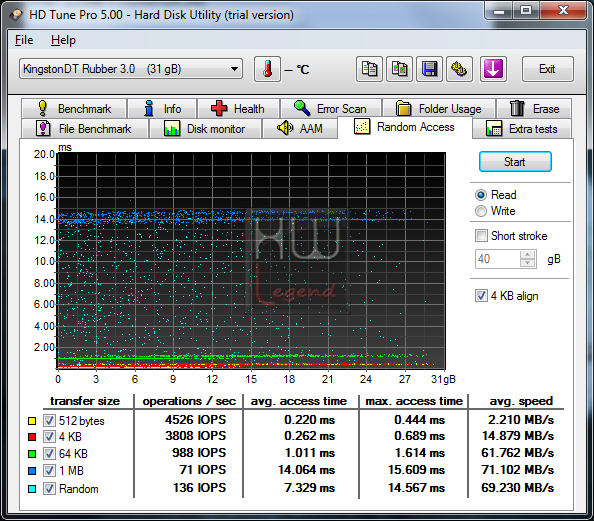
Task: Select the Write radio option
Action: pyautogui.click(x=495, y=211)
